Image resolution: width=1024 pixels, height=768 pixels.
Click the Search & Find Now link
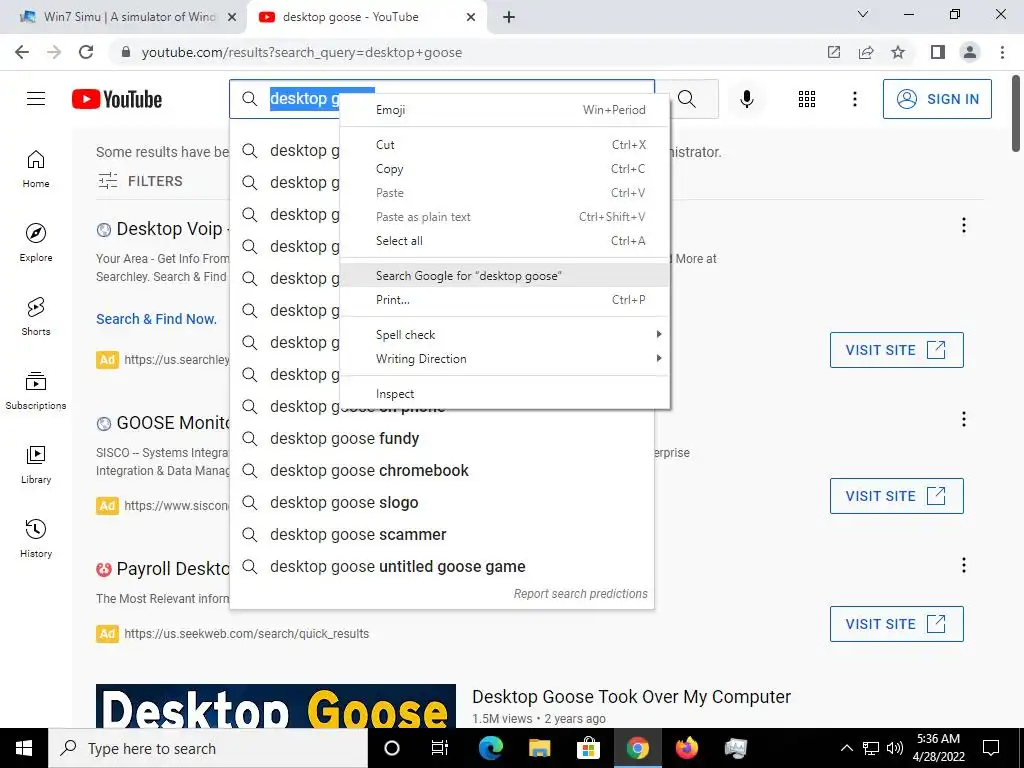pyautogui.click(x=156, y=319)
